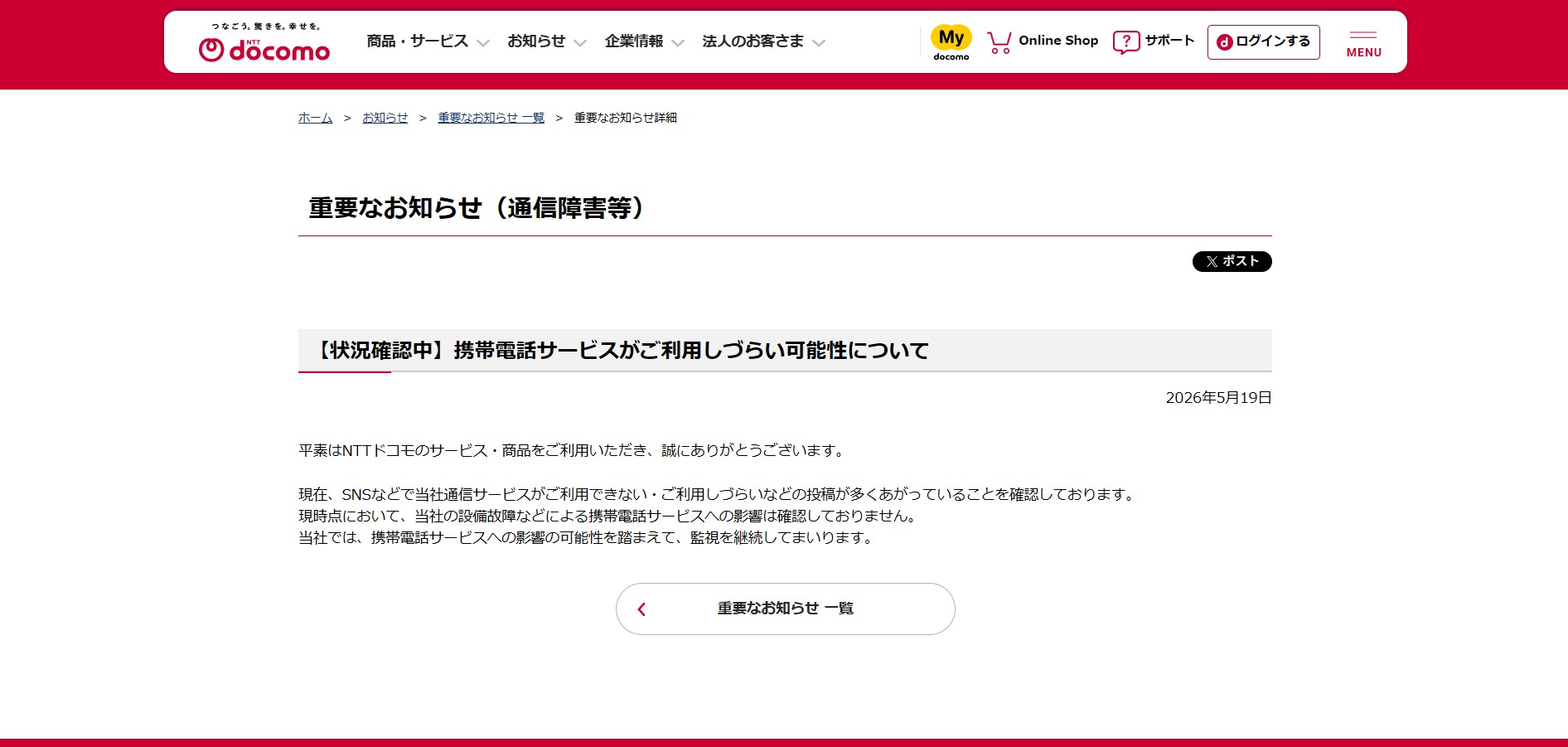Screen dimensions: 1568x747
Task: Expand the お知らせ dropdown chevron
Action: click(580, 43)
